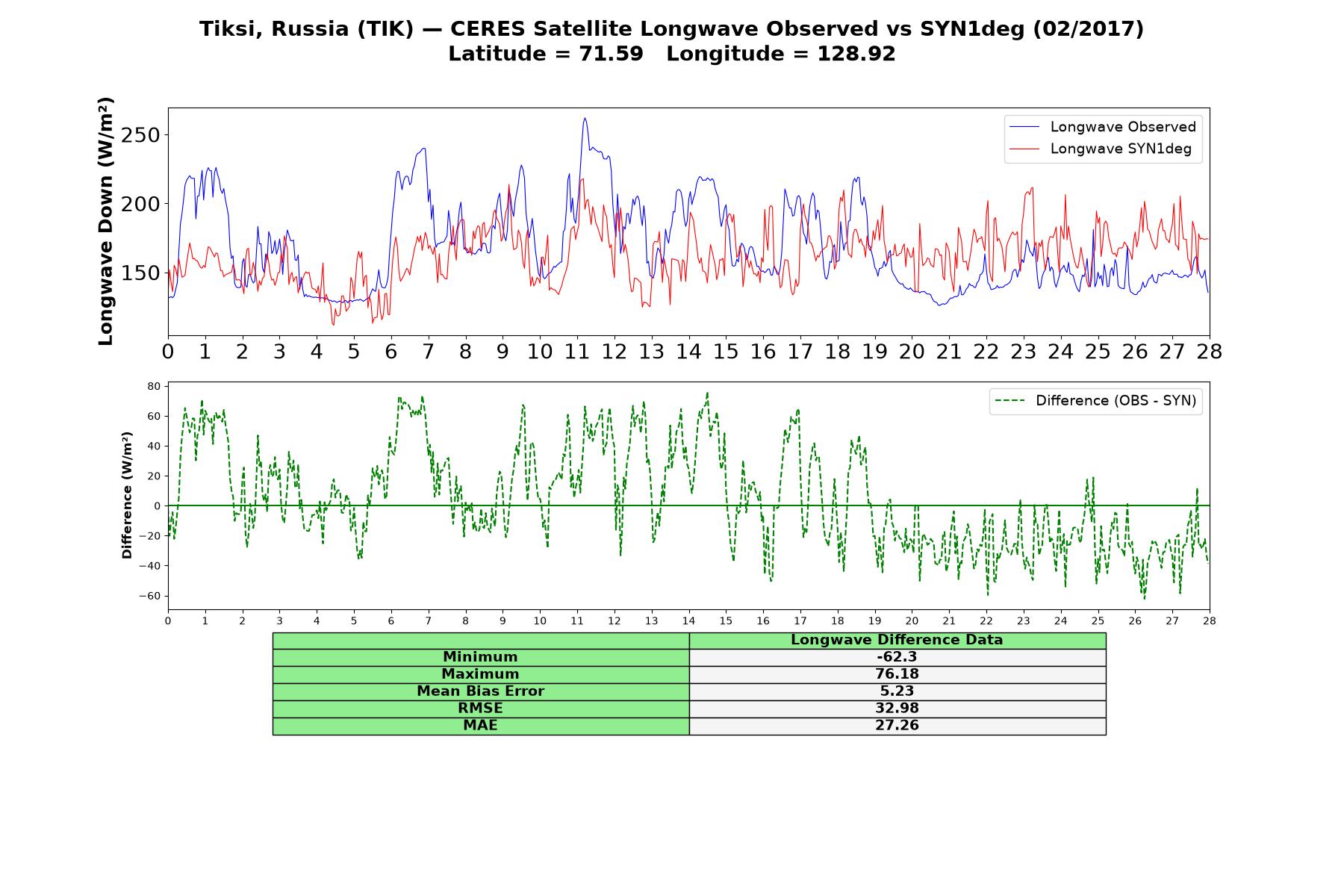This screenshot has height=896, width=1344.
Task: Select the red line swatch in the legend
Action: (1024, 149)
